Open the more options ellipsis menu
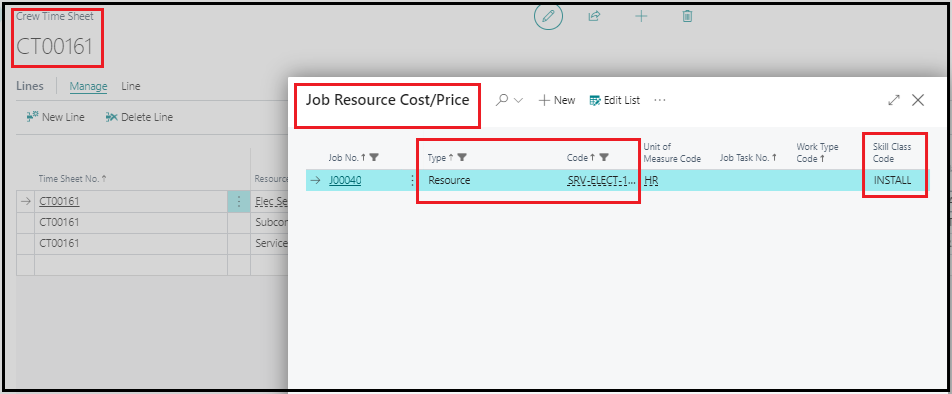This screenshot has height=394, width=952. tap(660, 101)
